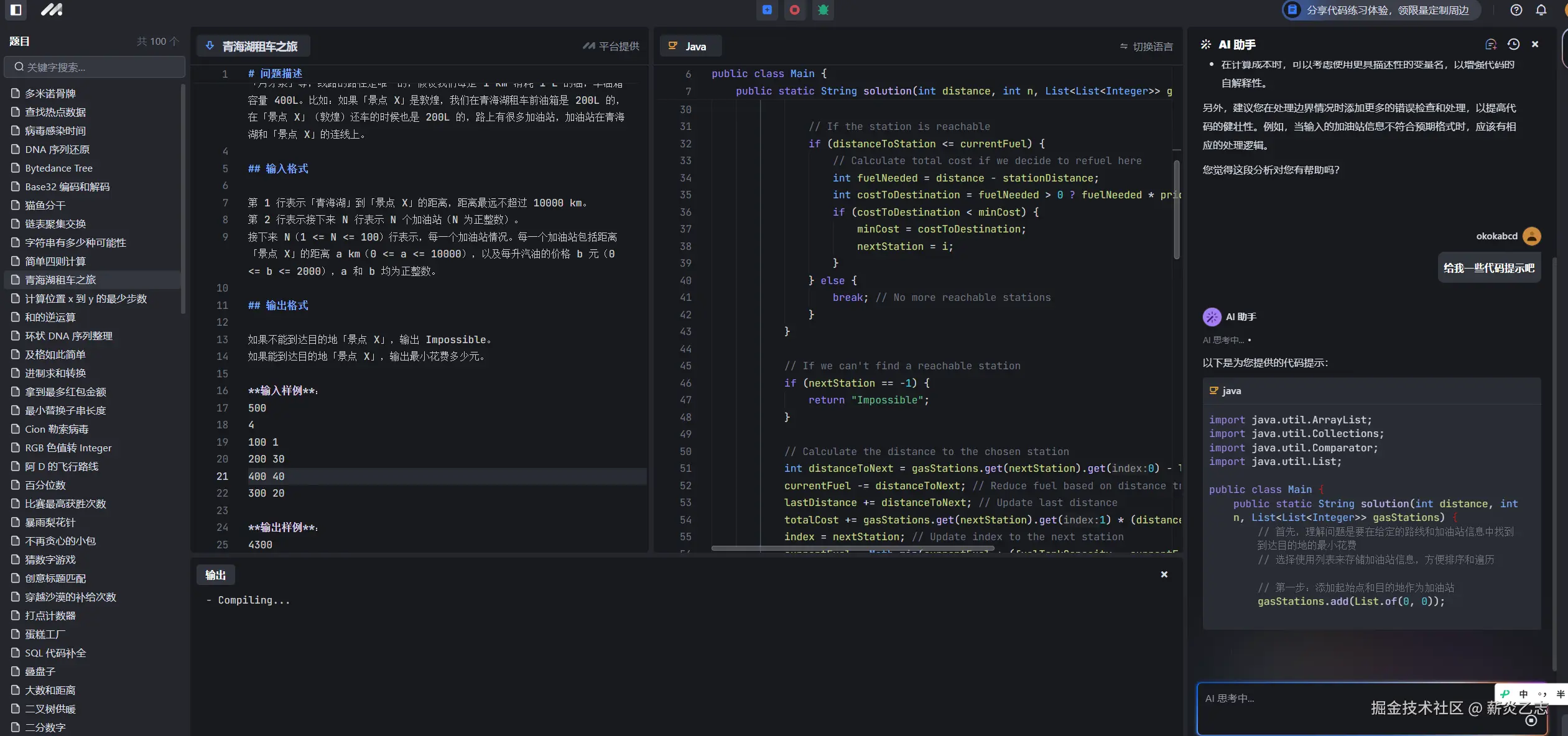
Task: Click the MarsCode logo icon
Action: click(x=52, y=9)
